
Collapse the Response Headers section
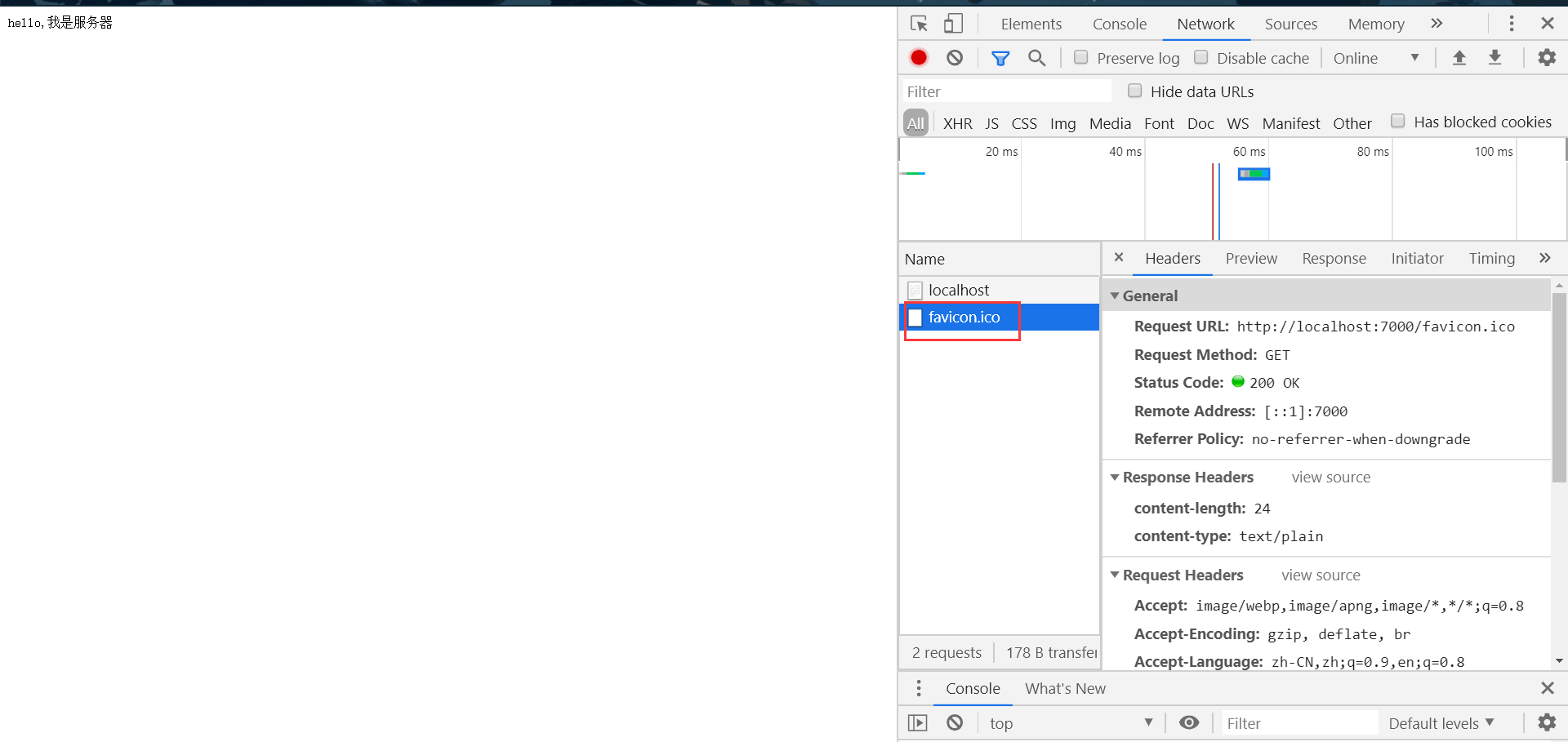pyautogui.click(x=1115, y=477)
